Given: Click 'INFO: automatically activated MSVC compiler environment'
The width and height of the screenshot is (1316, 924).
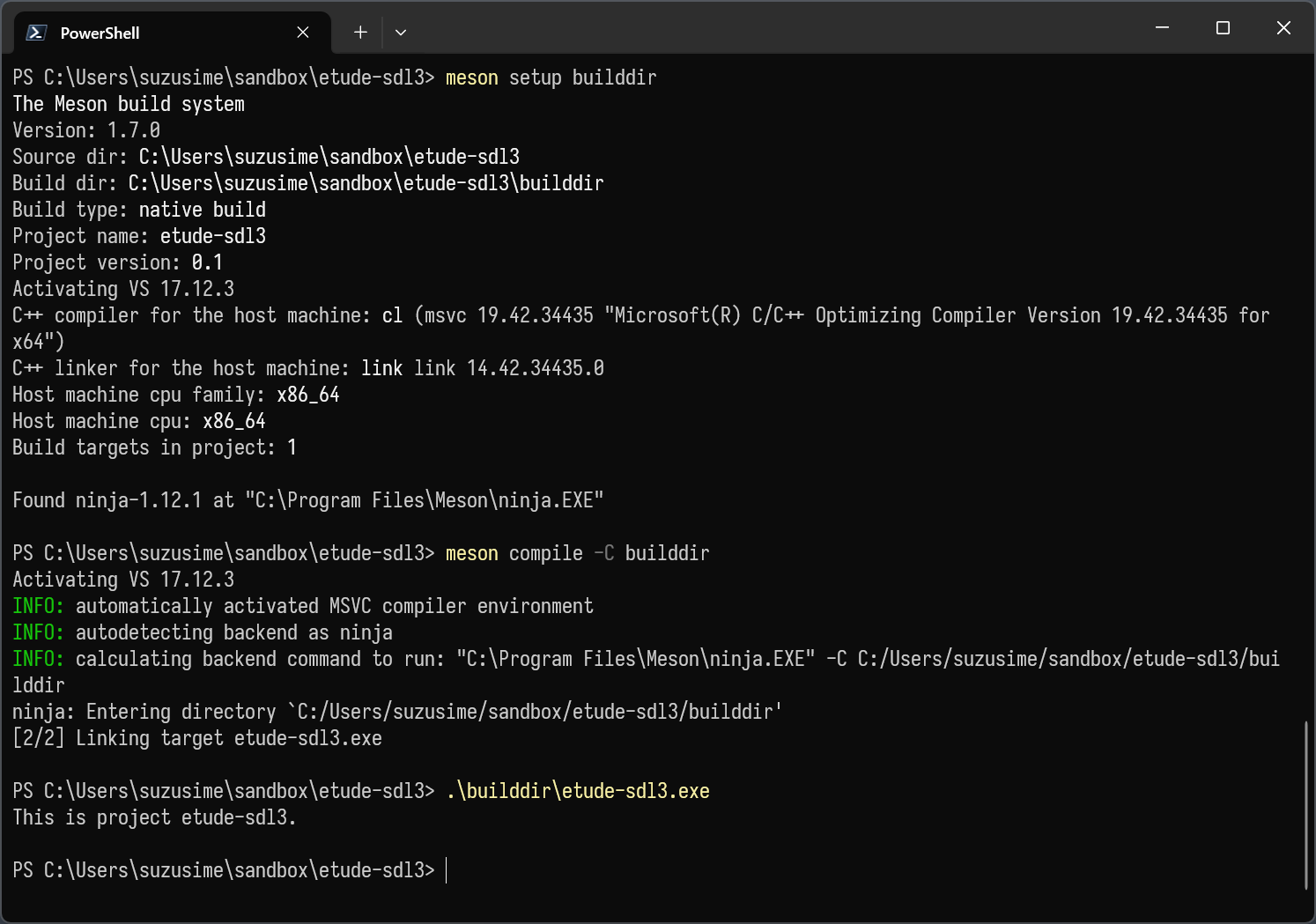Looking at the screenshot, I should pos(303,606).
